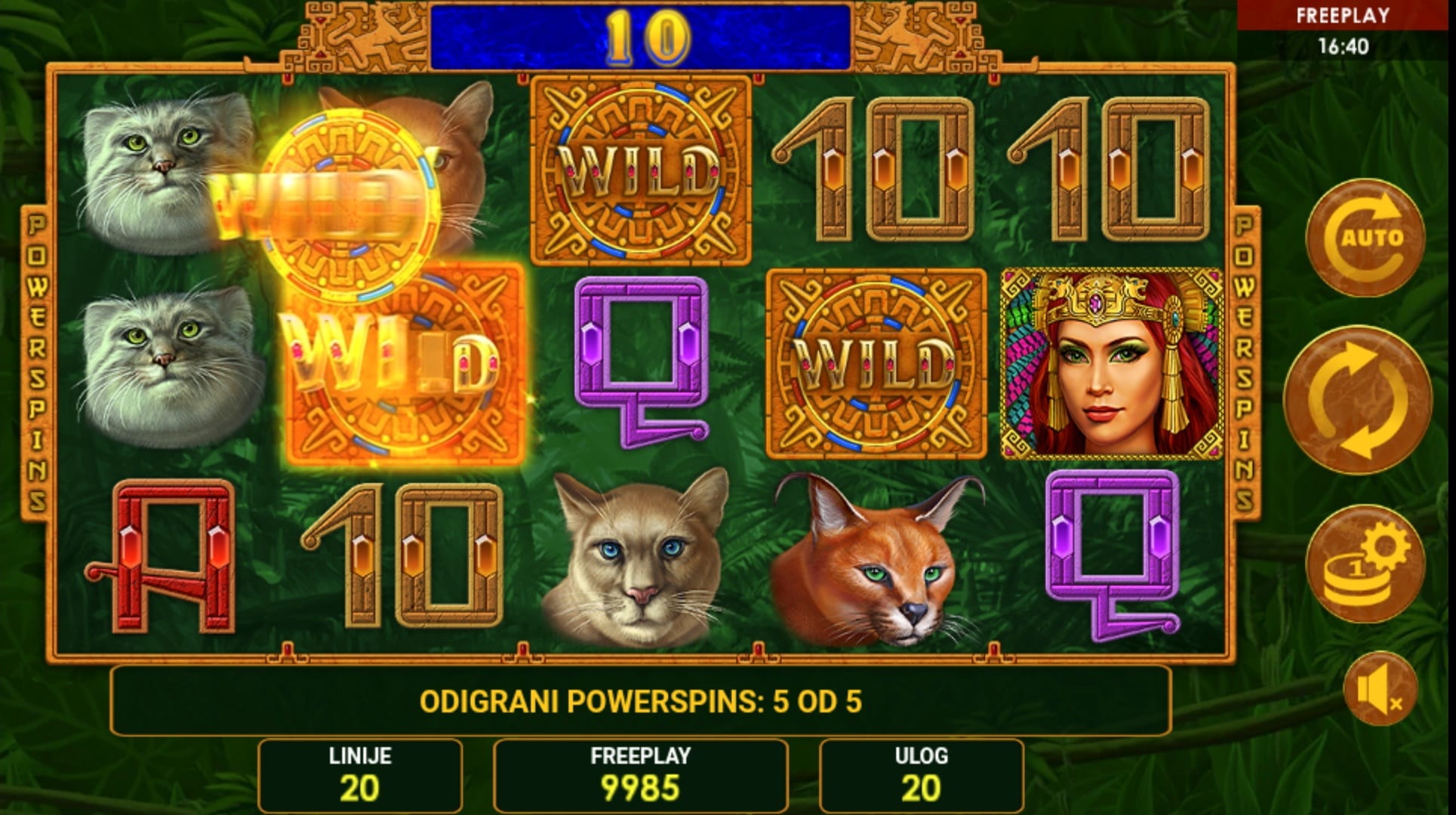The image size is (1456, 815).
Task: Open the LINIJE lines panel
Action: pos(360,775)
